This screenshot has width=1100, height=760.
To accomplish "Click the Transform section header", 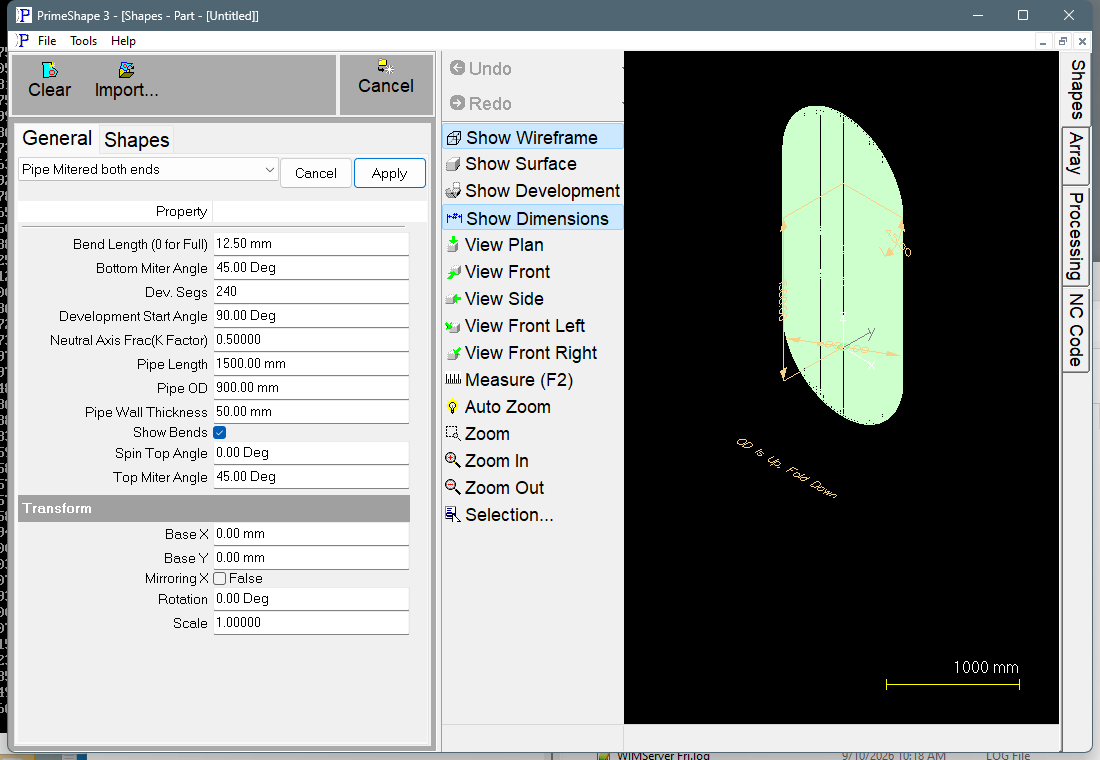I will [x=213, y=508].
